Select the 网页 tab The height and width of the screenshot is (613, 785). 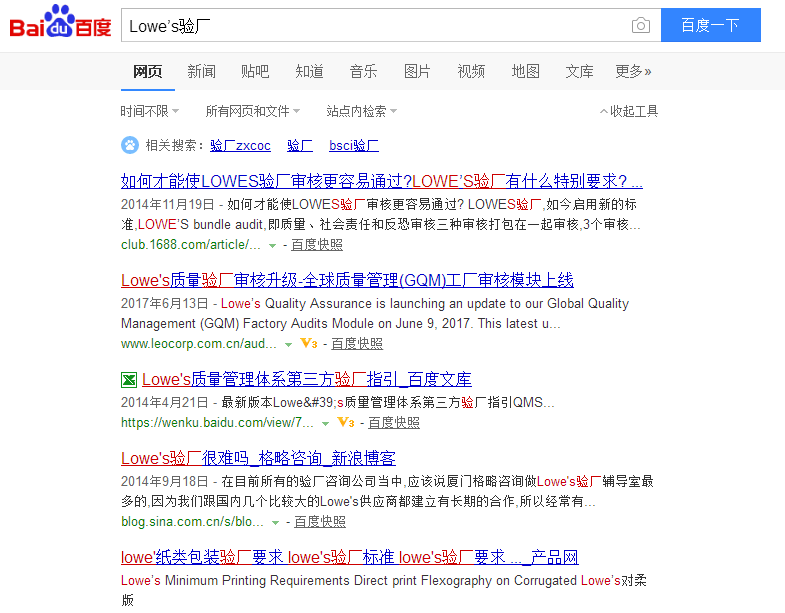tap(148, 72)
